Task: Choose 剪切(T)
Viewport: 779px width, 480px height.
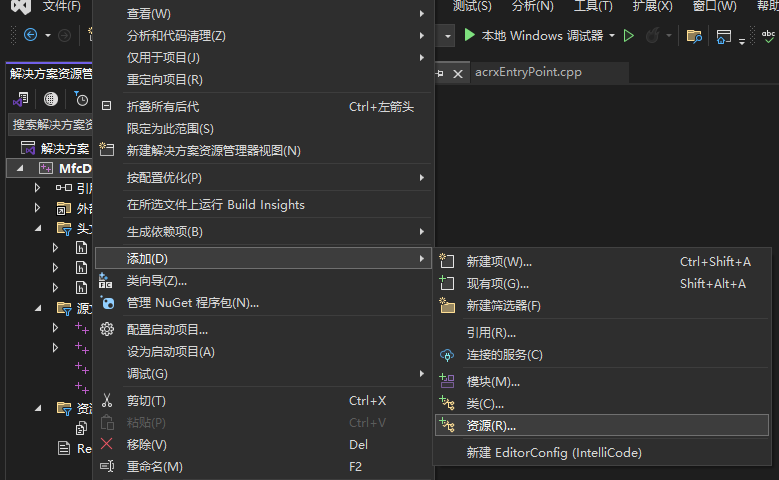Action: 264,400
